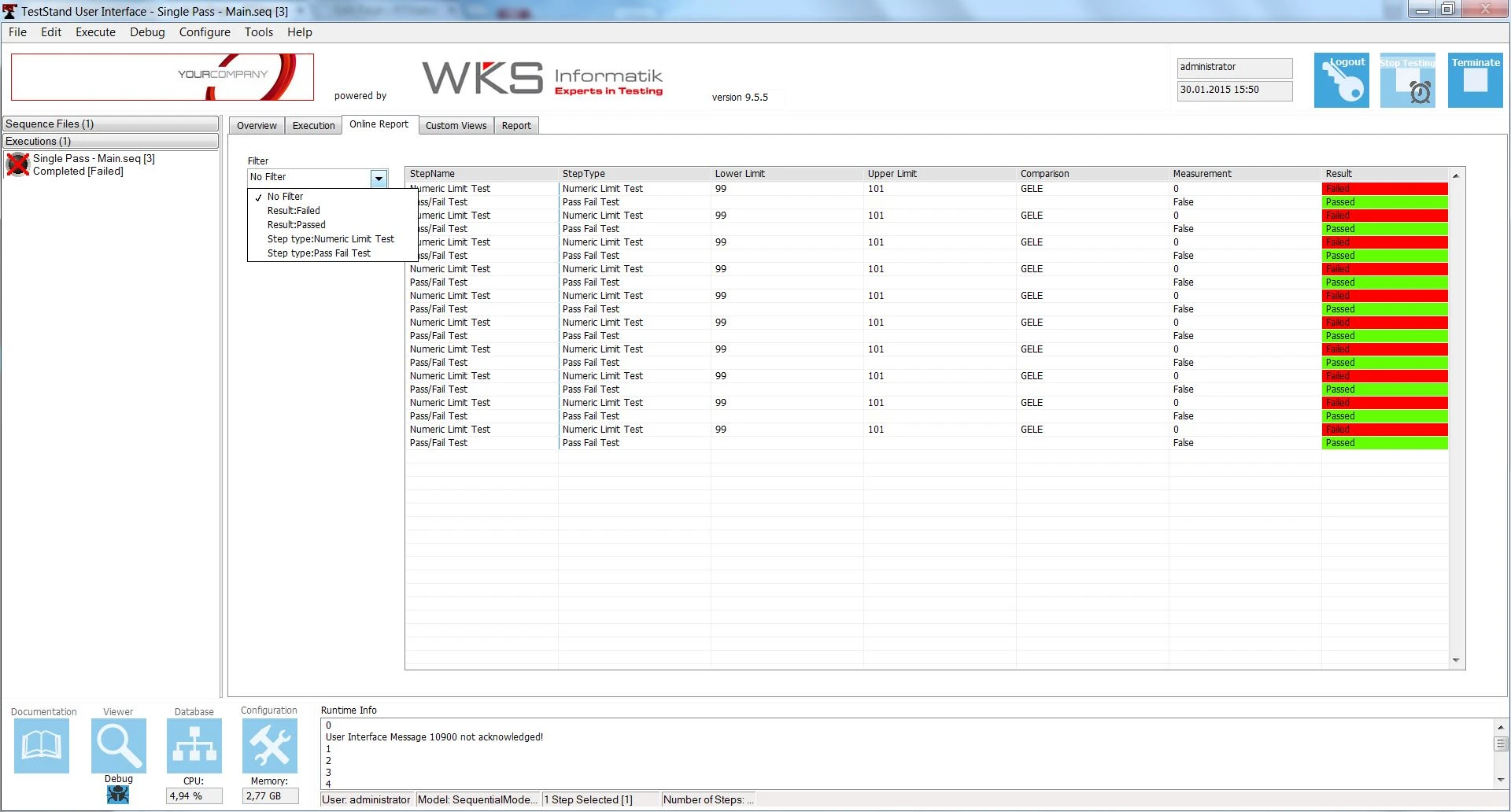Click the CPU value 4,94 %

(x=194, y=796)
